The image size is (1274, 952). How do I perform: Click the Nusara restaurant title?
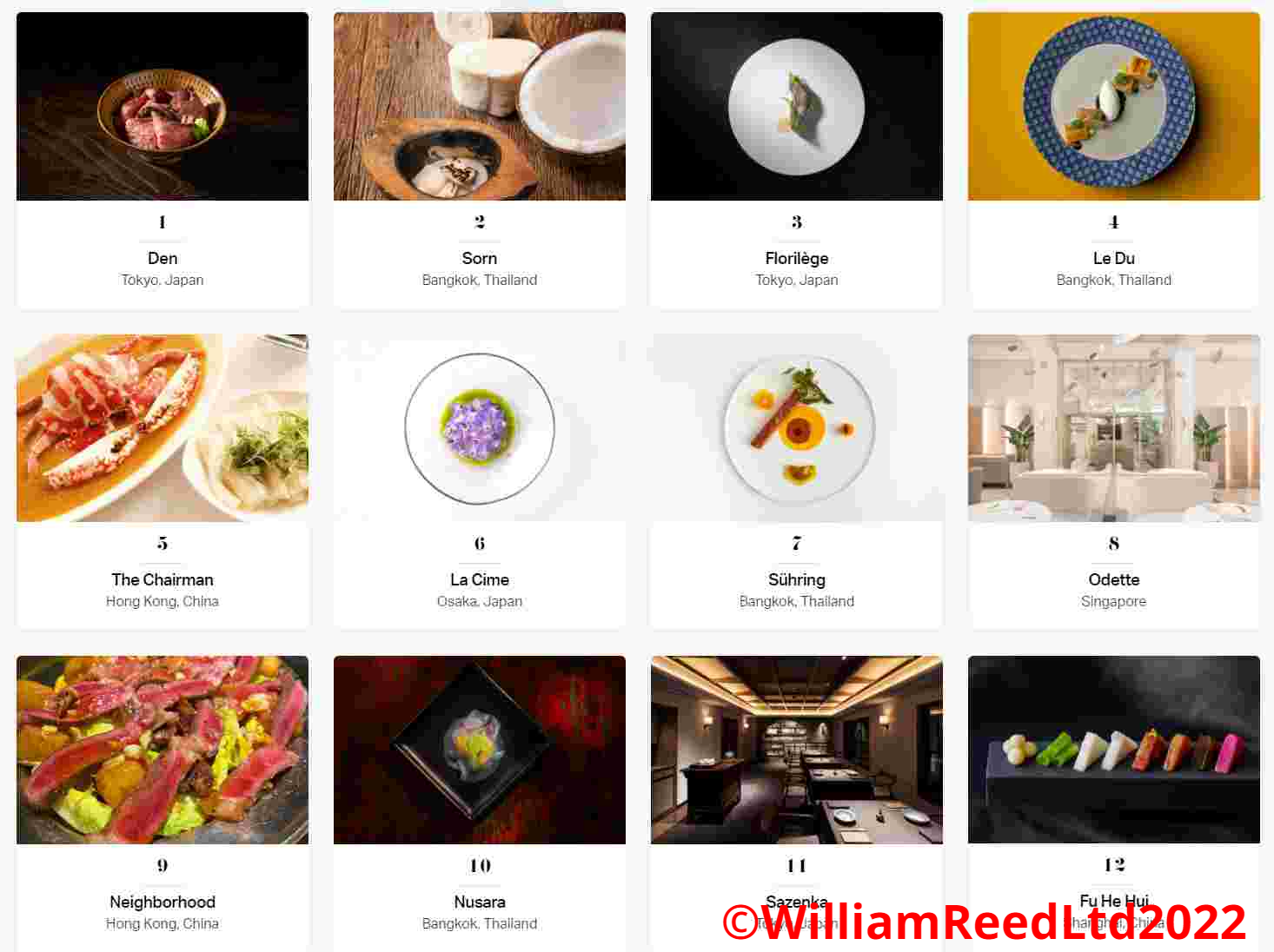480,902
